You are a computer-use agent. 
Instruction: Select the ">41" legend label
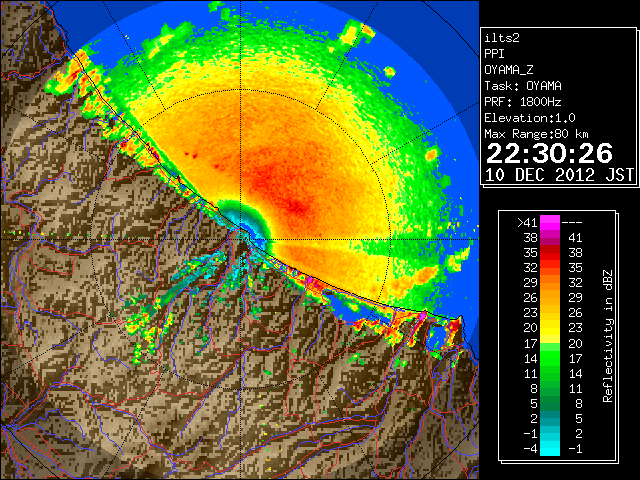pyautogui.click(x=527, y=223)
